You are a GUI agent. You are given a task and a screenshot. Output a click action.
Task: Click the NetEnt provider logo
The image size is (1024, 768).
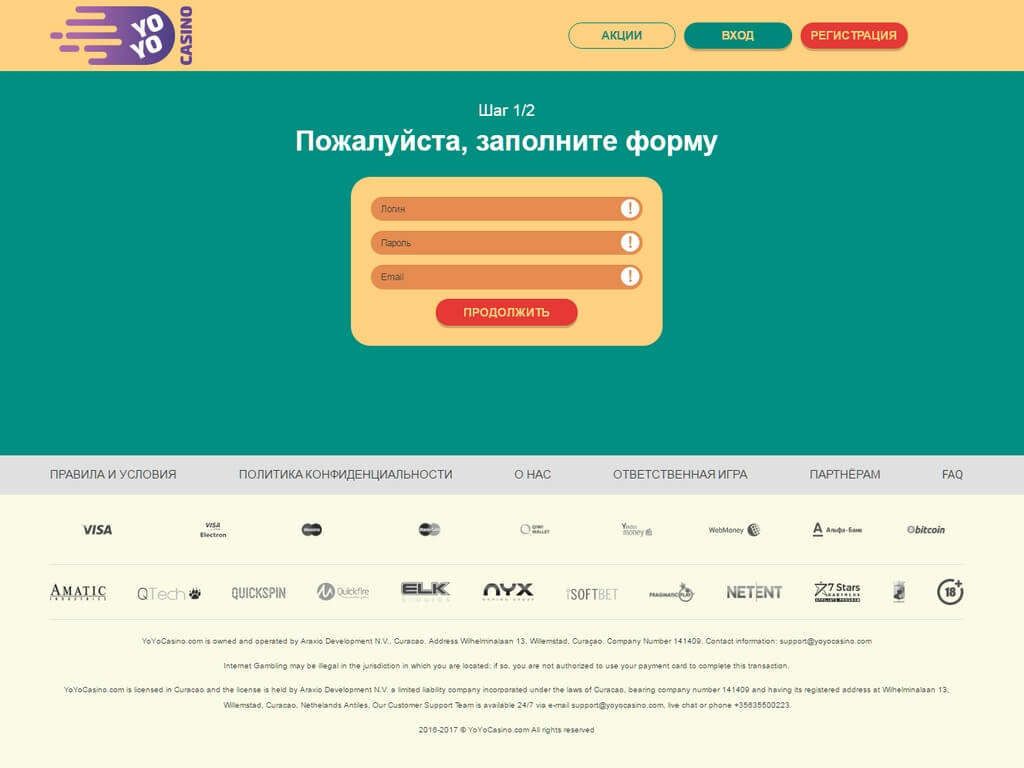753,592
